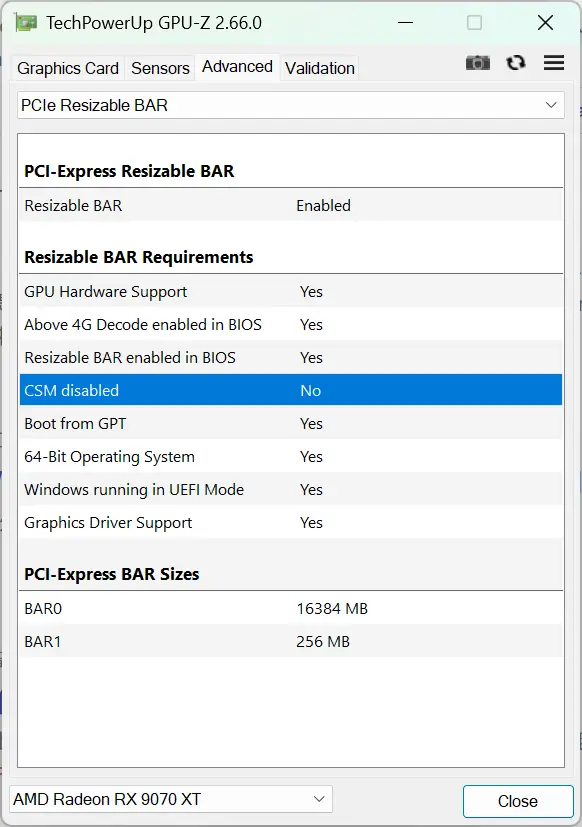Viewport: 582px width, 827px height.
Task: Click the refresh arrows icon
Action: [x=516, y=63]
